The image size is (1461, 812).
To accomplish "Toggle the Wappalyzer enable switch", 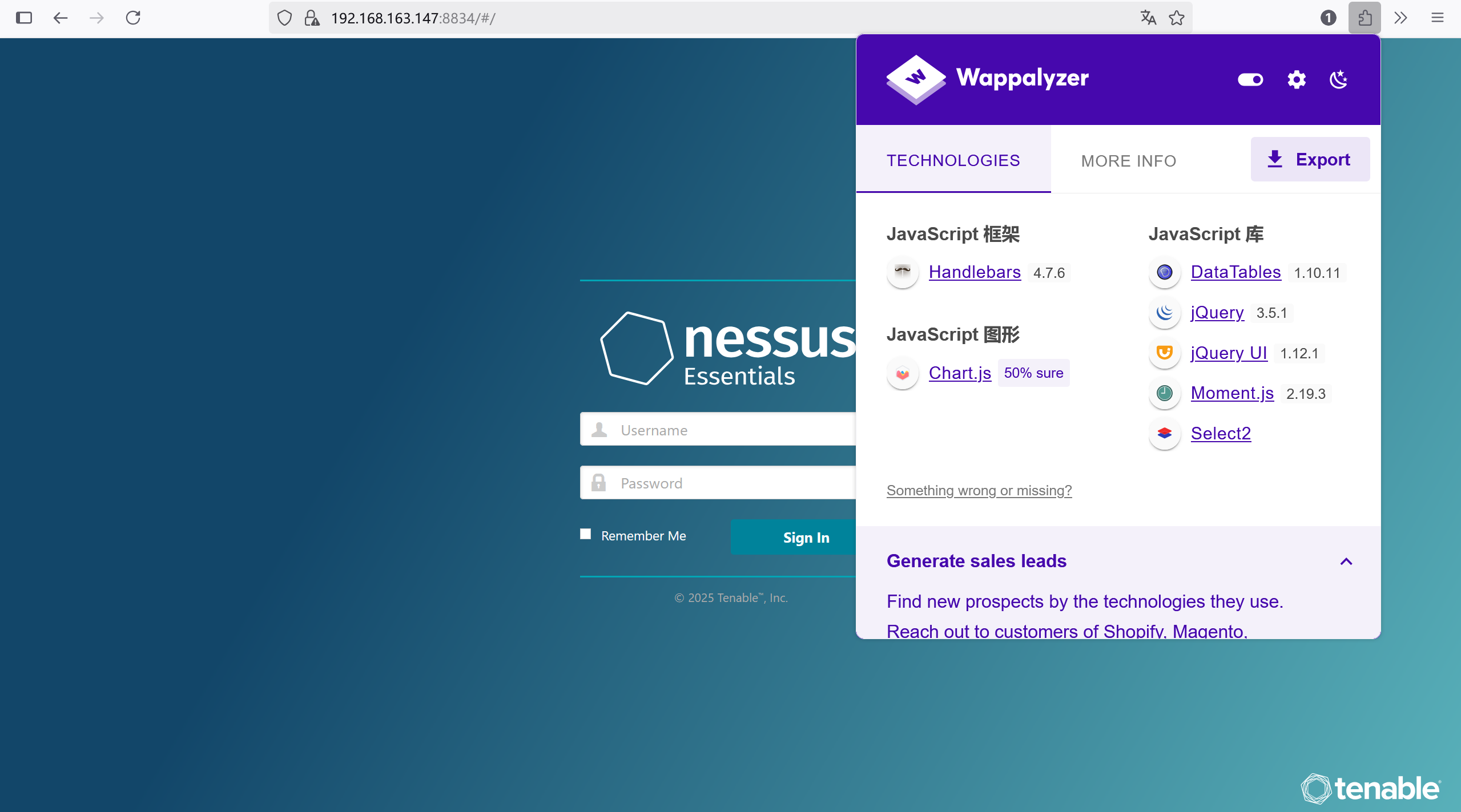I will (1250, 79).
